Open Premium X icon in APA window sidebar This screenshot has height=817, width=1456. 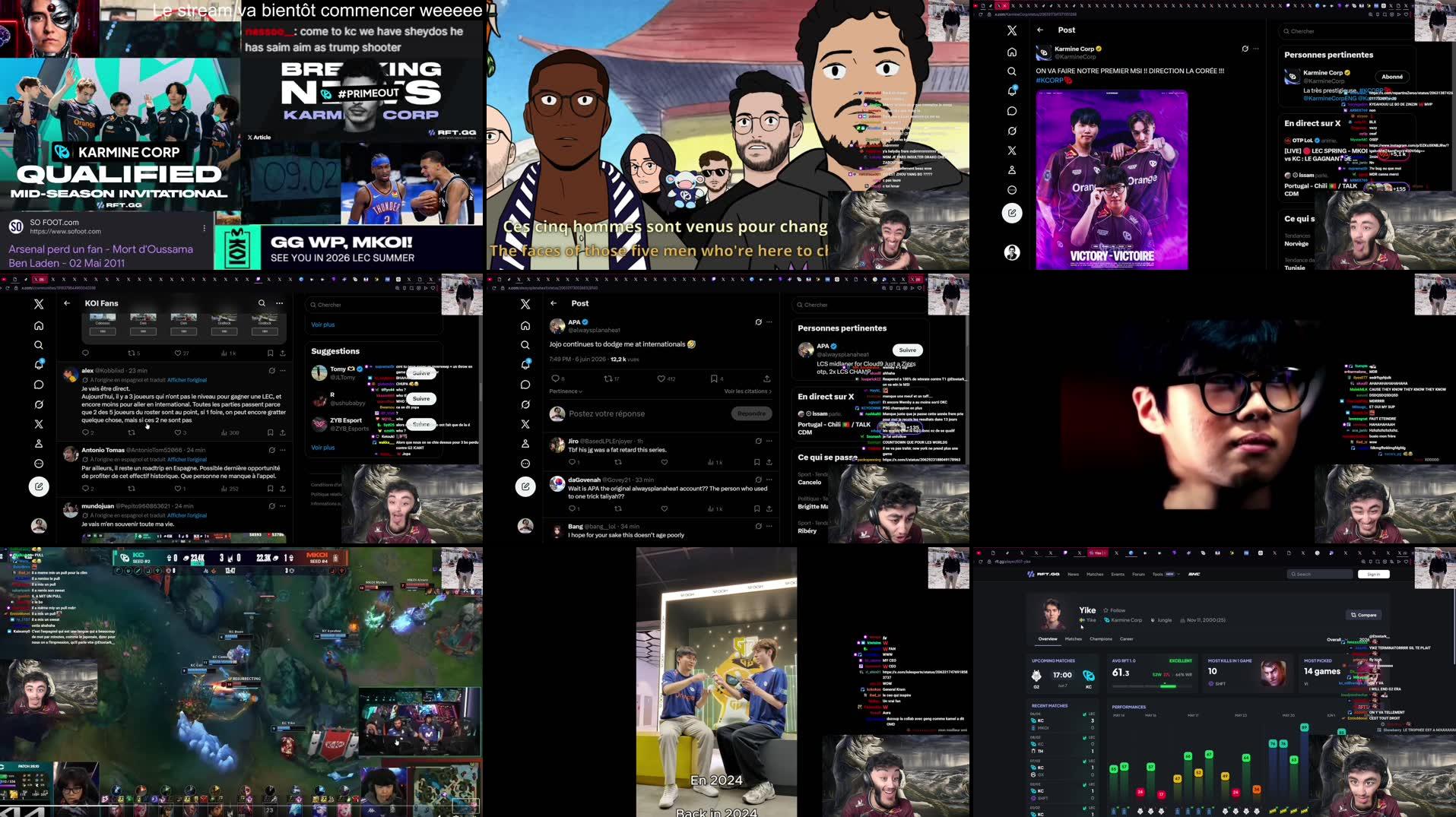[x=525, y=424]
